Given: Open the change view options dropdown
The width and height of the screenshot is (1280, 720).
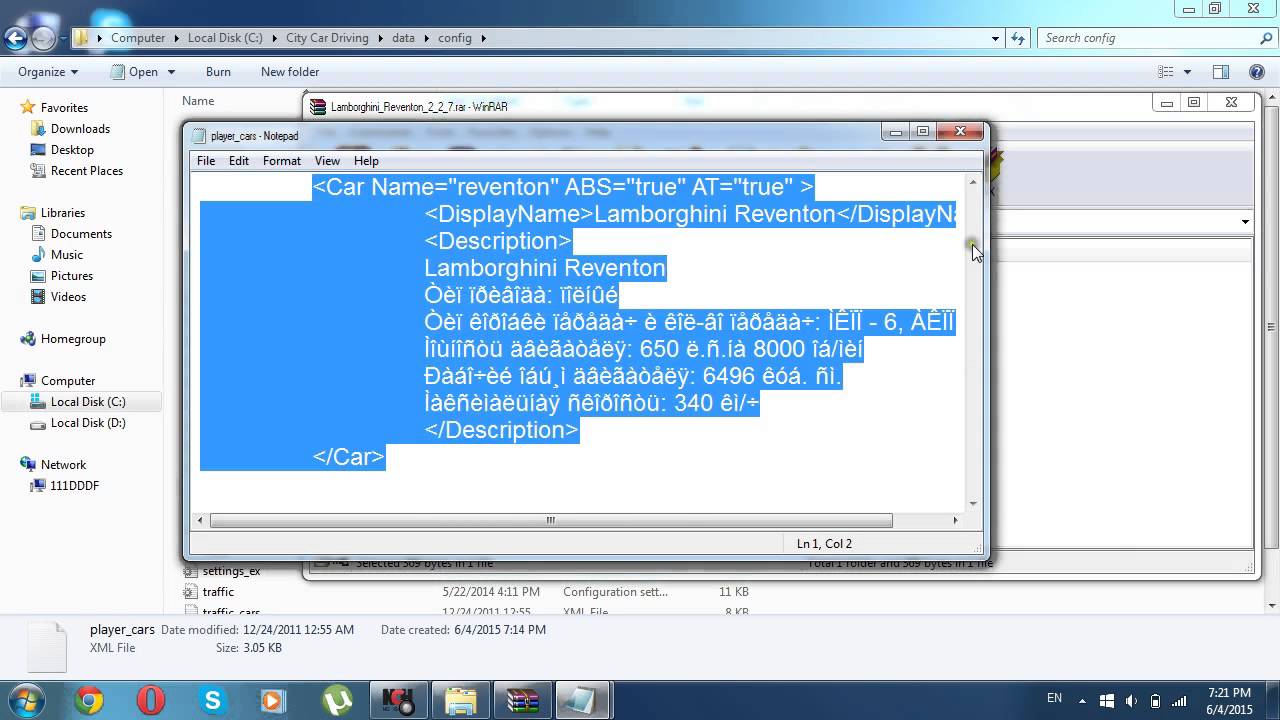Looking at the screenshot, I should (x=1187, y=72).
